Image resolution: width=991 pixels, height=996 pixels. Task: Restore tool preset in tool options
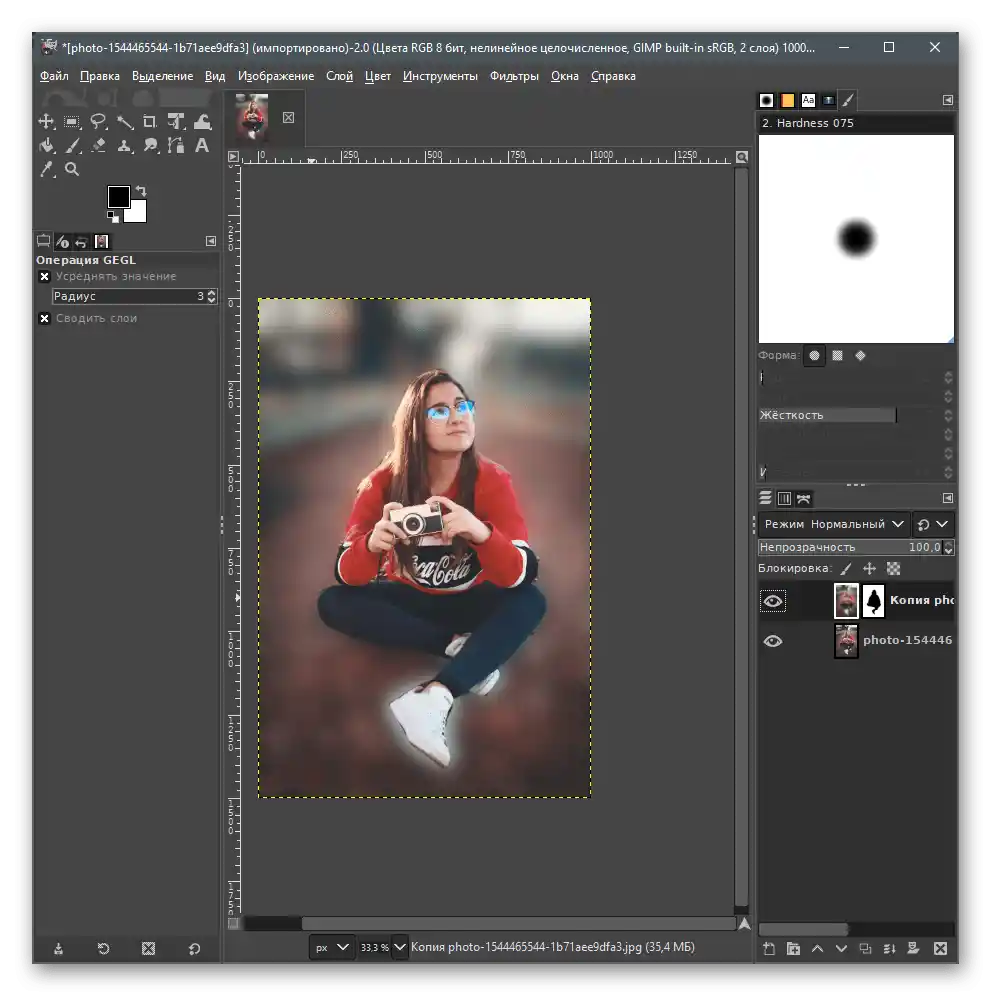point(104,948)
